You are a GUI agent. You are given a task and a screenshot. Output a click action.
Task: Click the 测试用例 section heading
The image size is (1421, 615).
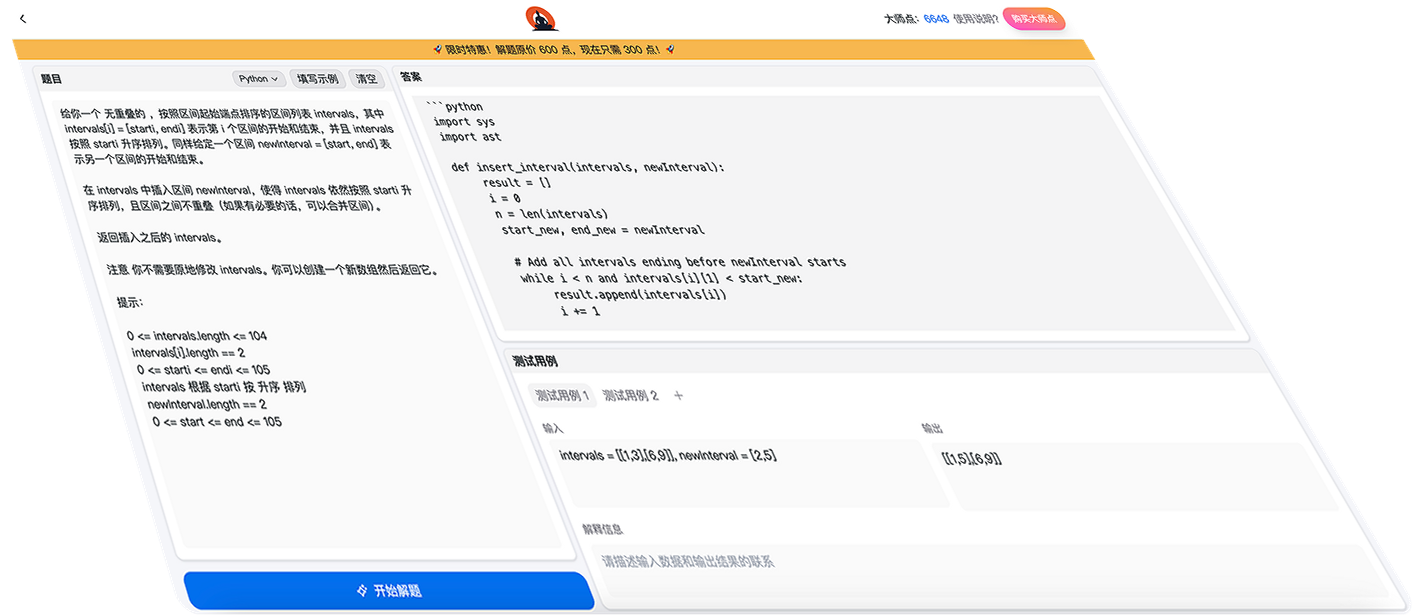click(535, 361)
